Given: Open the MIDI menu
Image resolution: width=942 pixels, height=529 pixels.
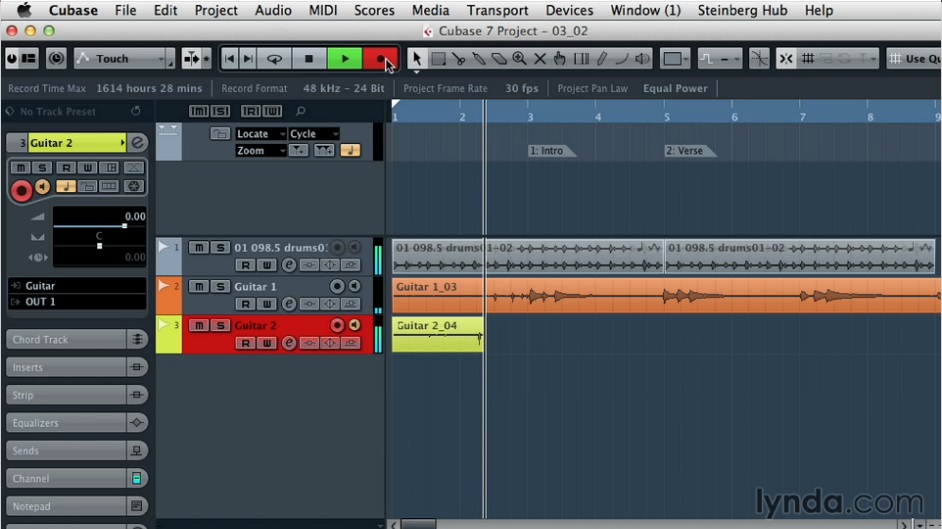Looking at the screenshot, I should [x=323, y=10].
